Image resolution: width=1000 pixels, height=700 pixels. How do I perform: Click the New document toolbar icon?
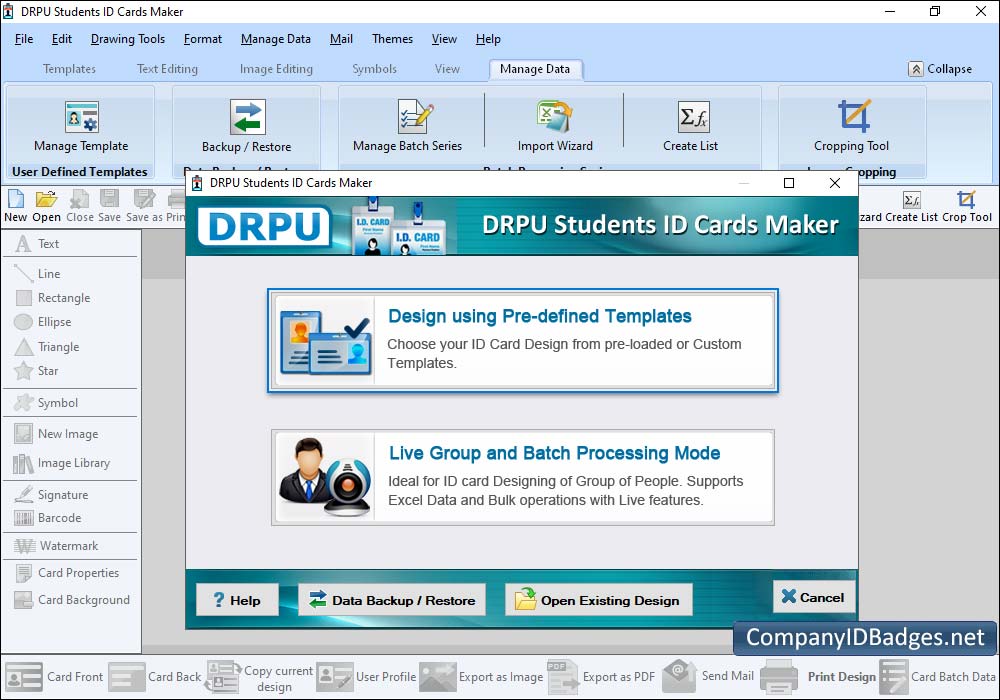(15, 206)
